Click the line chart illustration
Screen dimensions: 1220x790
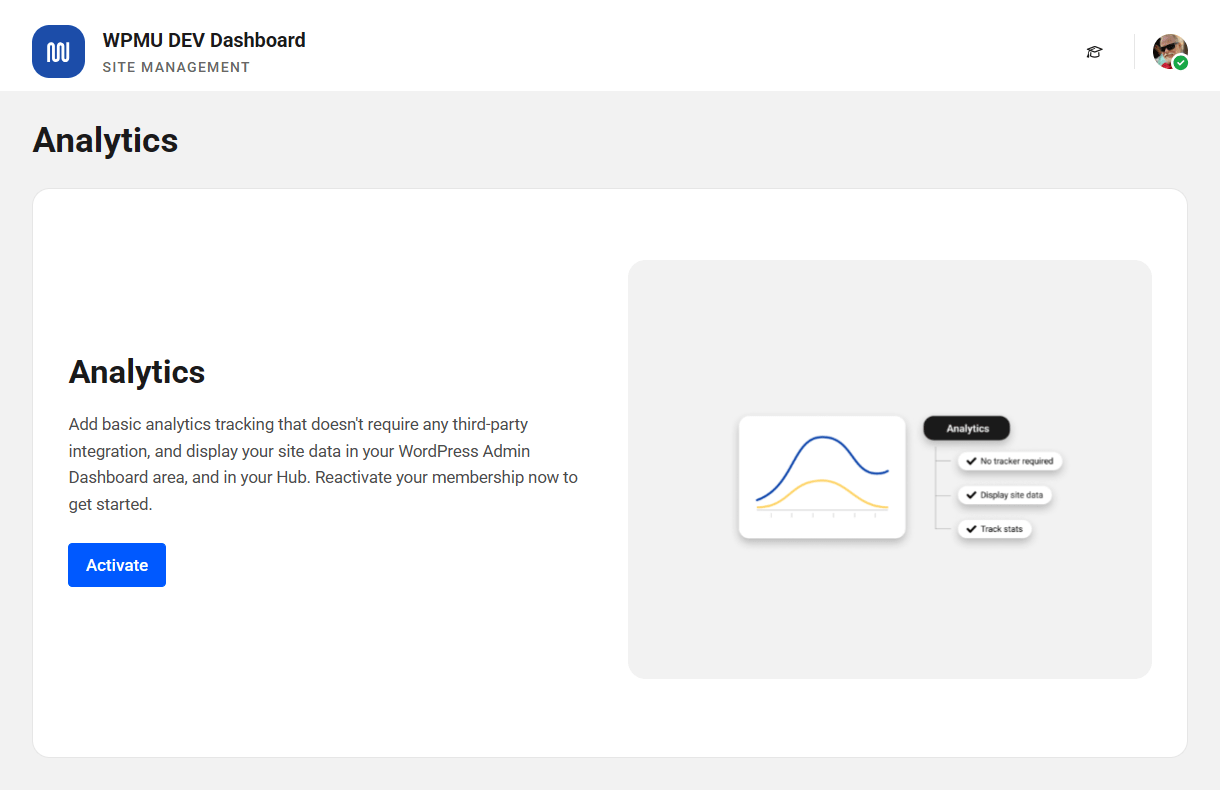click(x=822, y=477)
